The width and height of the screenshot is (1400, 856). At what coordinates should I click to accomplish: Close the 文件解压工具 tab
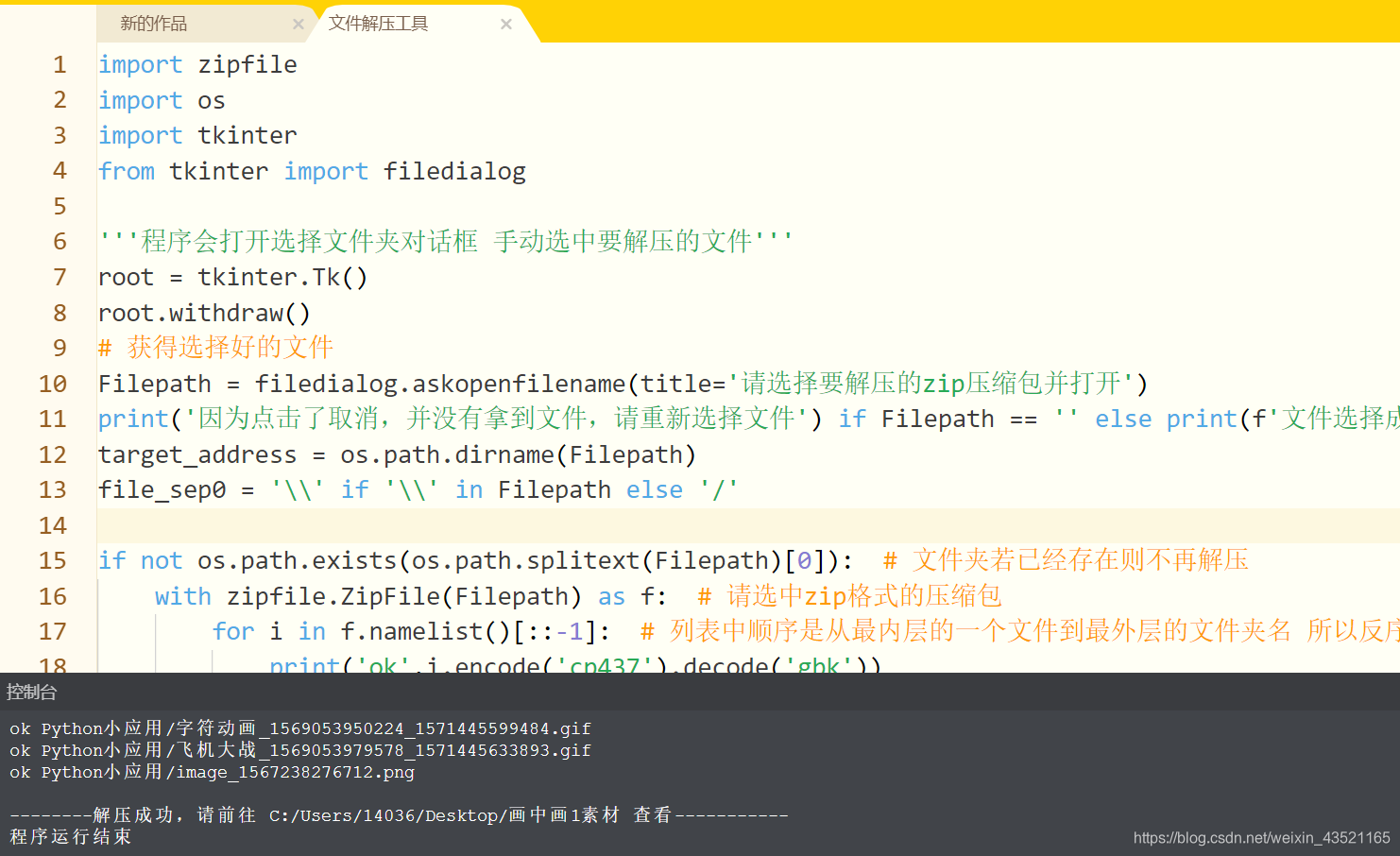click(x=506, y=23)
